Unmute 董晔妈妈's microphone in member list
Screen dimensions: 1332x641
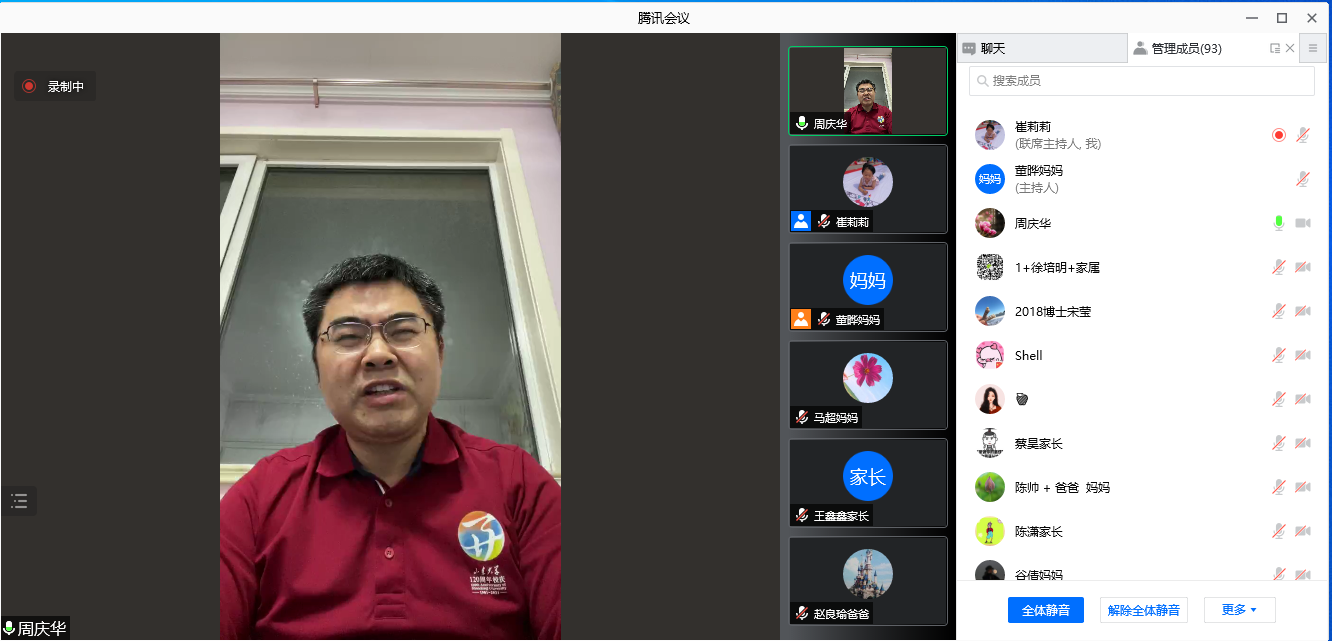[x=1302, y=179]
